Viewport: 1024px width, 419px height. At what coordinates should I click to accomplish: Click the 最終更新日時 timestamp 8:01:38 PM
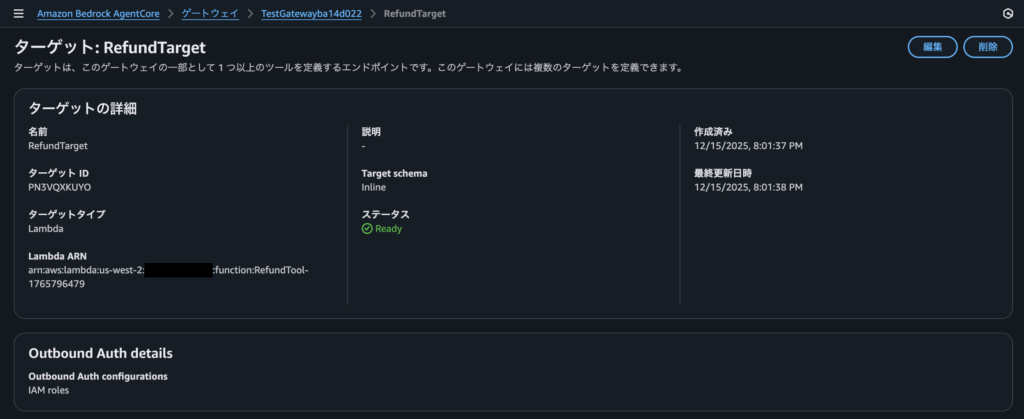[748, 187]
